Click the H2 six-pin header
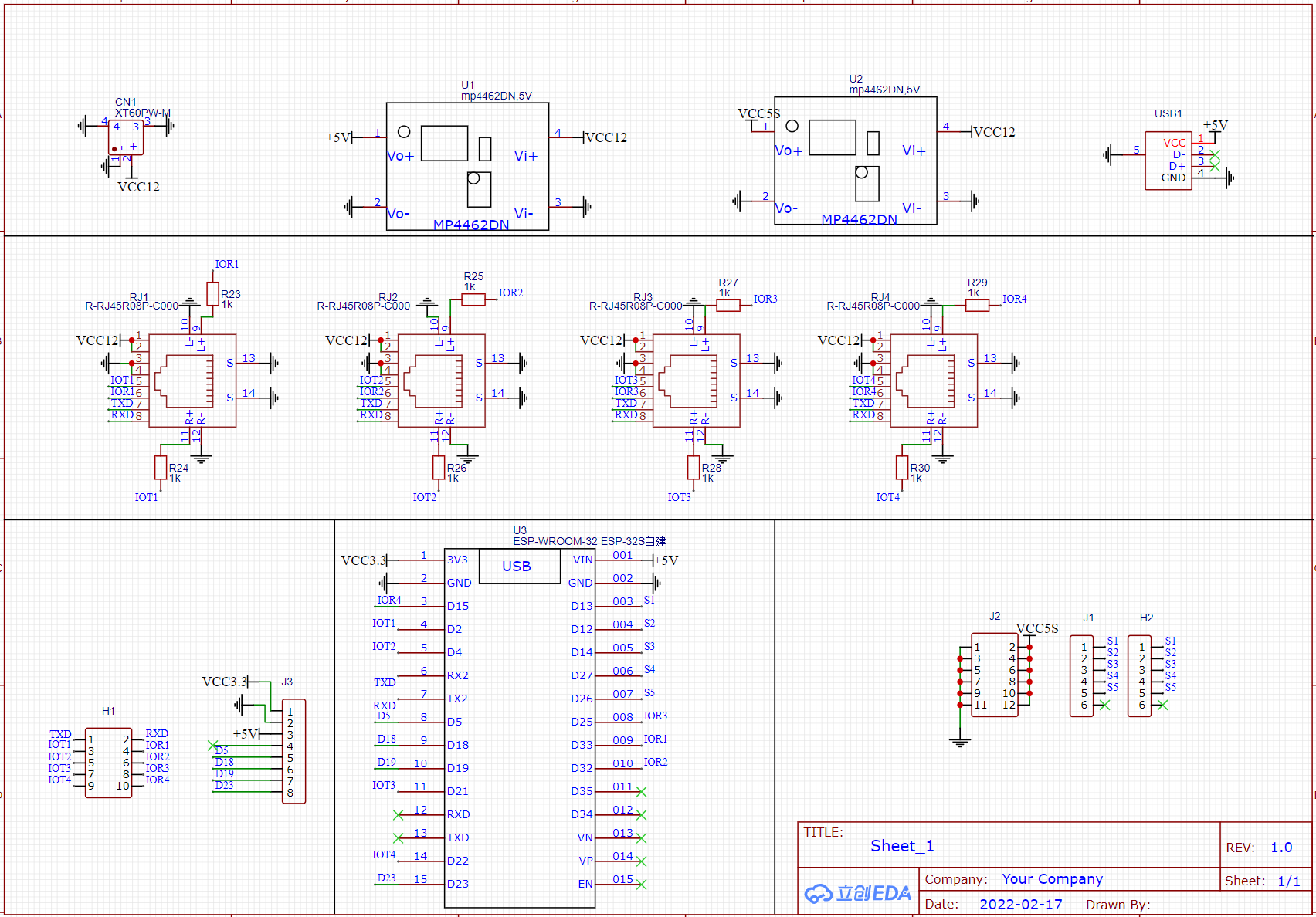 point(1139,675)
